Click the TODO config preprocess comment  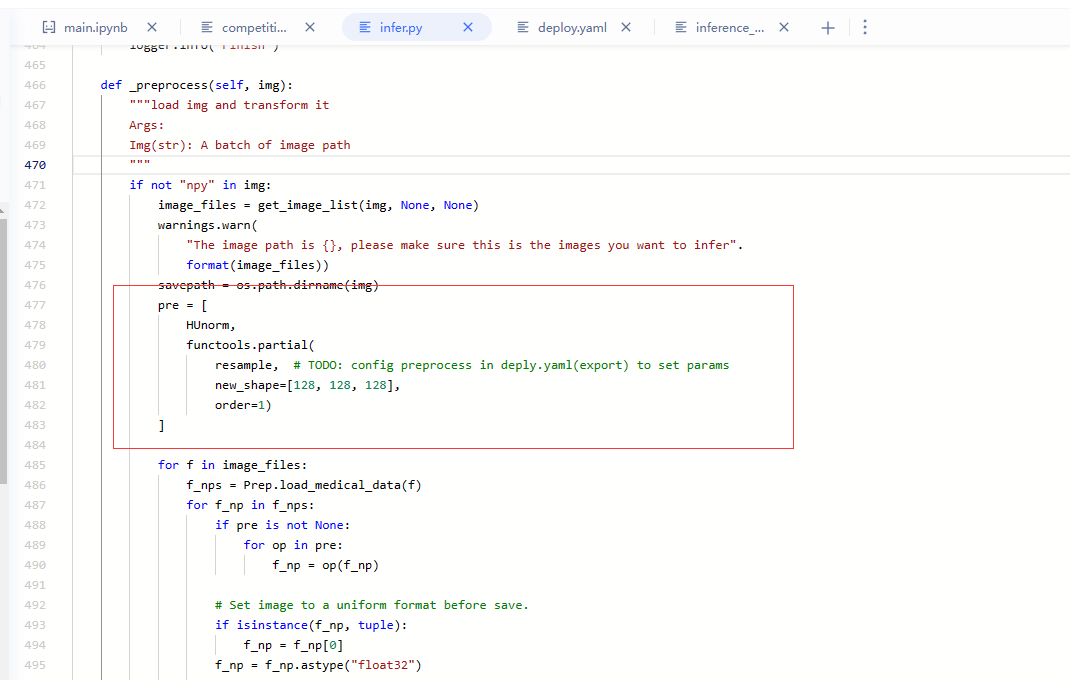pos(511,365)
